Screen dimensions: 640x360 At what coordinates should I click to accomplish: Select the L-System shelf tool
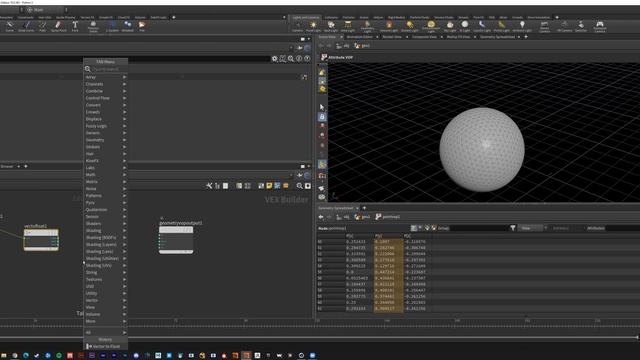pyautogui.click(x=112, y=27)
